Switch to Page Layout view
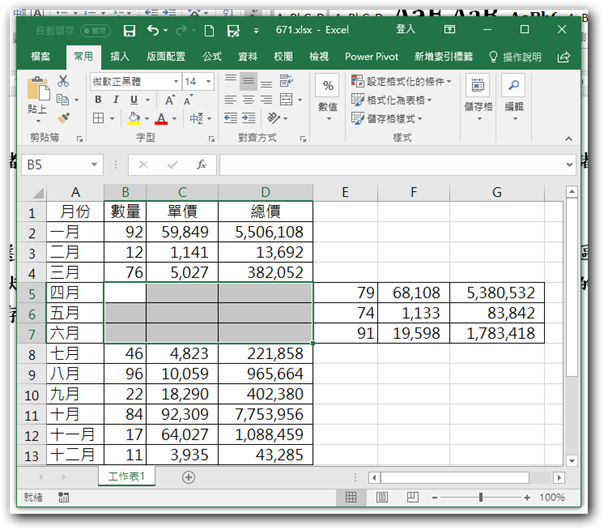 pyautogui.click(x=382, y=497)
